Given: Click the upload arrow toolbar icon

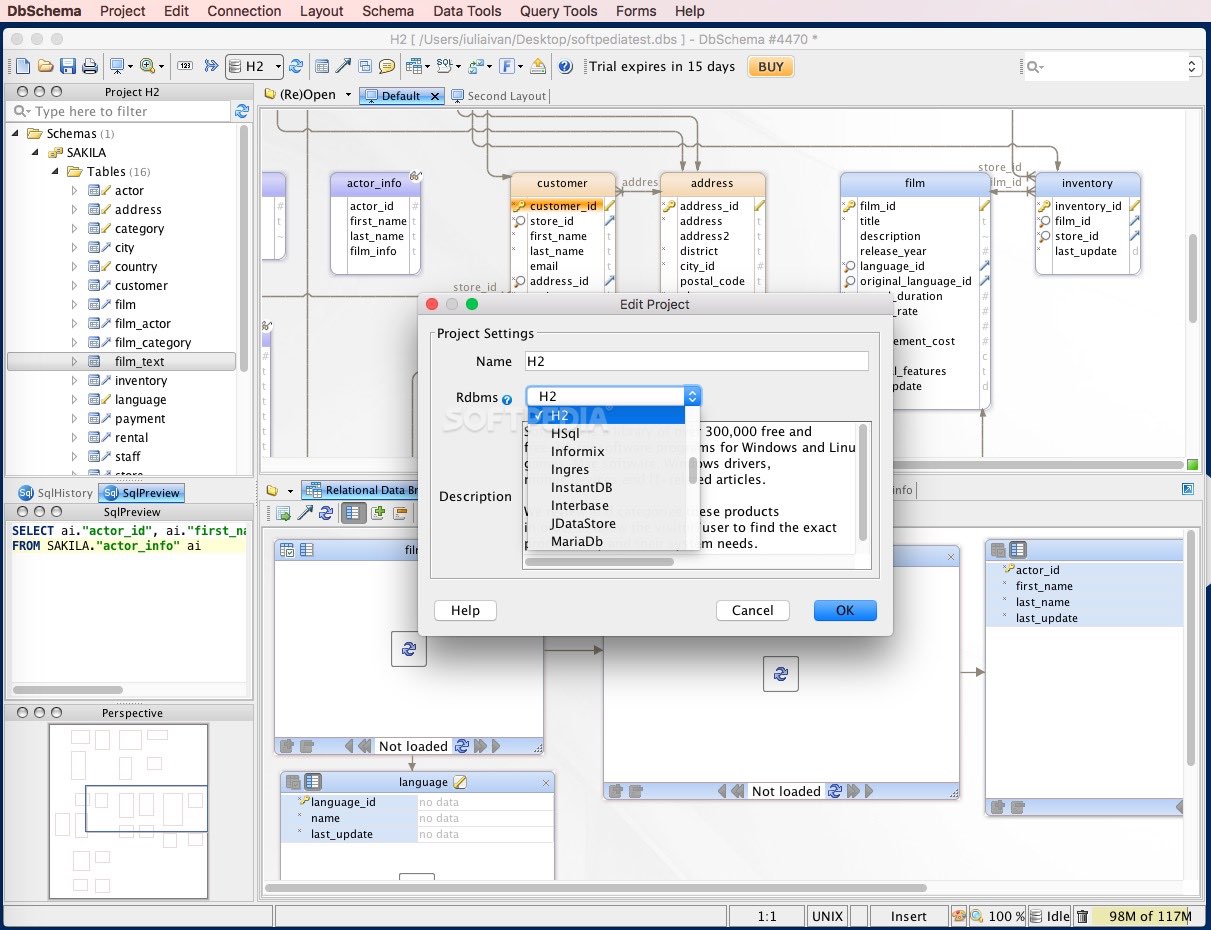Looking at the screenshot, I should pyautogui.click(x=538, y=67).
